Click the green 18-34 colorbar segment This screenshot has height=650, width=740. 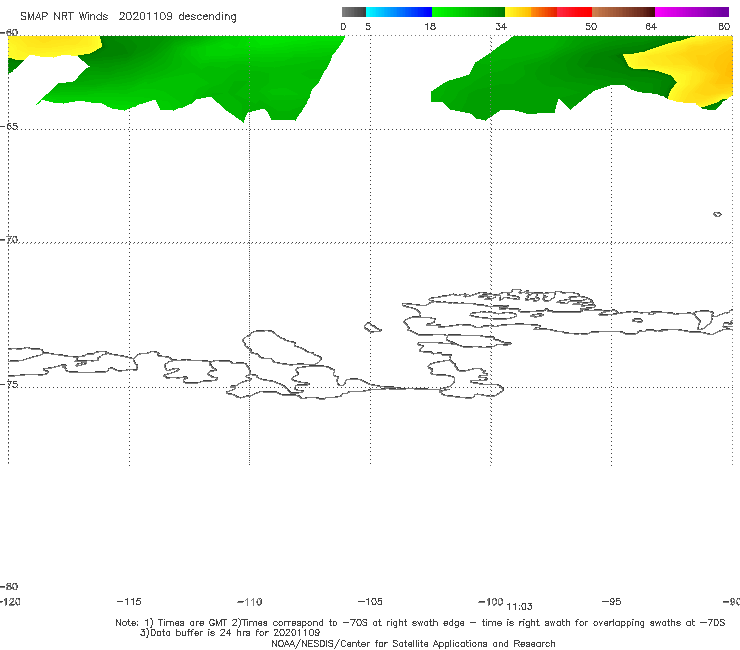[x=468, y=12]
